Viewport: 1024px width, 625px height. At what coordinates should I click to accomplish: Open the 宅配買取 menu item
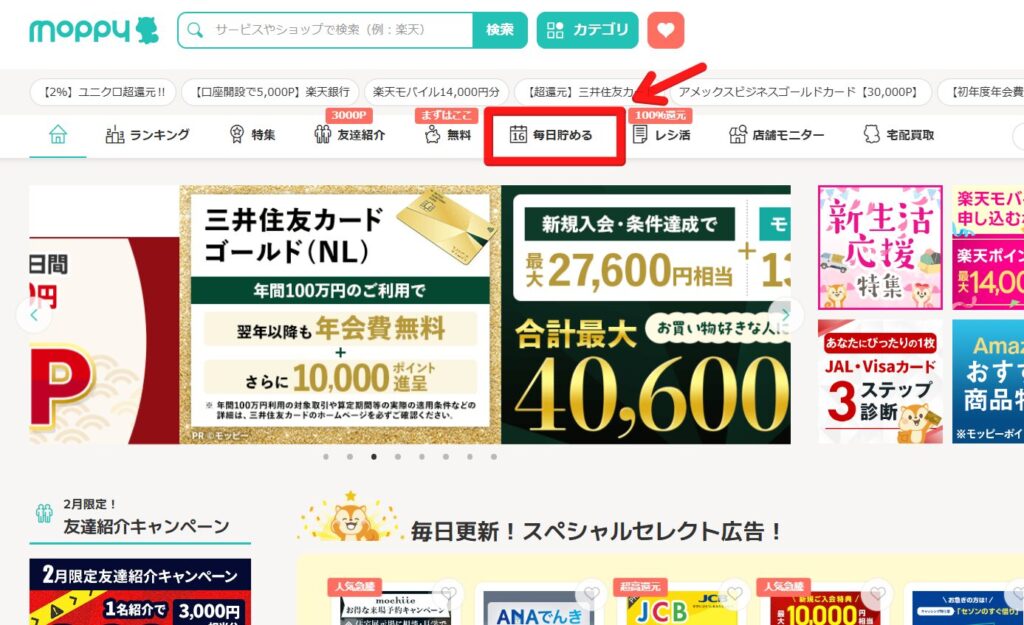pos(899,135)
